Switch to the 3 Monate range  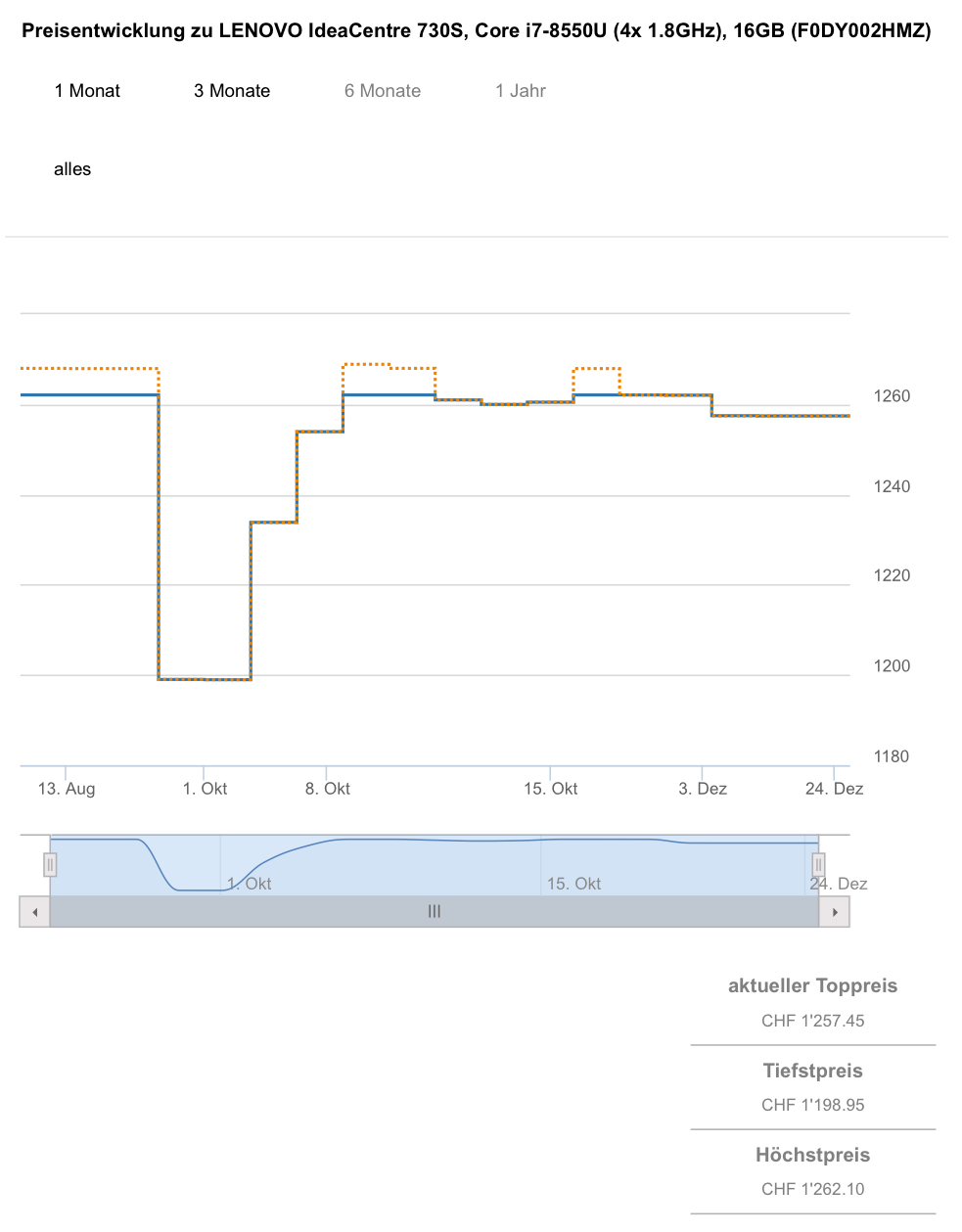click(x=232, y=91)
